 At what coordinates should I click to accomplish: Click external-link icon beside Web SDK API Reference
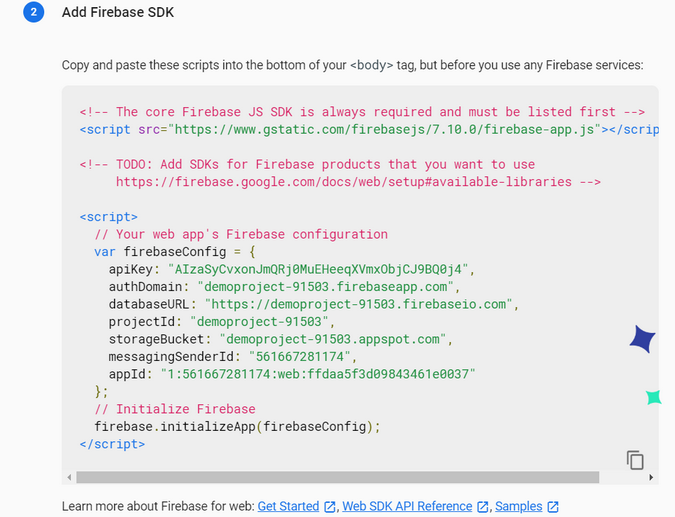coord(483,507)
